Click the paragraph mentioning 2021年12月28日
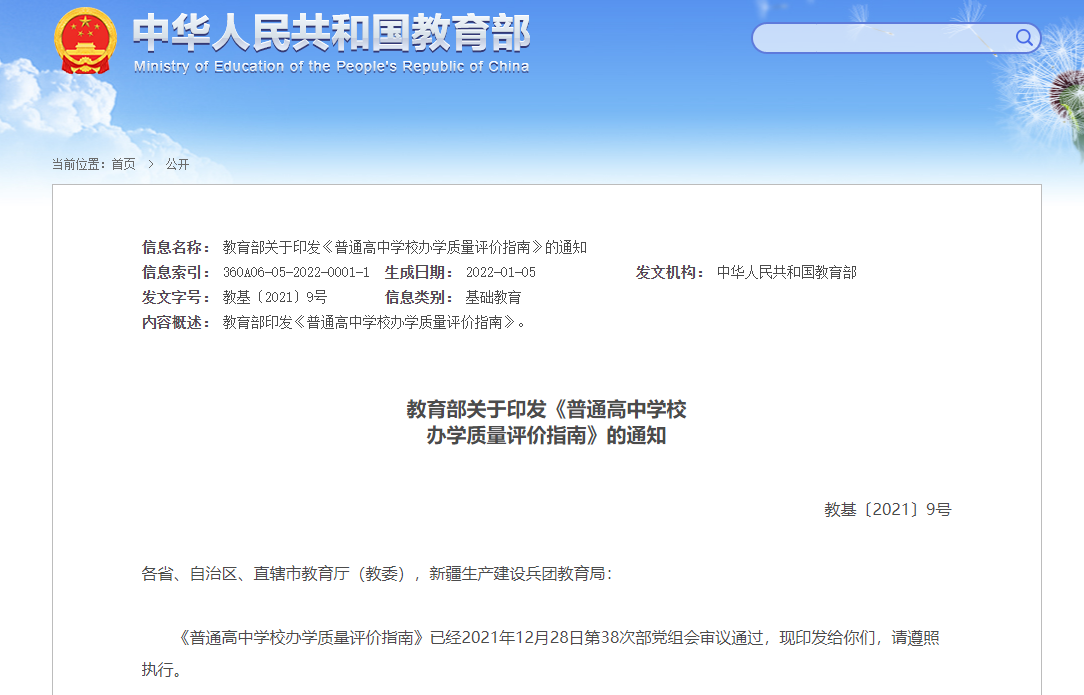 click(541, 653)
